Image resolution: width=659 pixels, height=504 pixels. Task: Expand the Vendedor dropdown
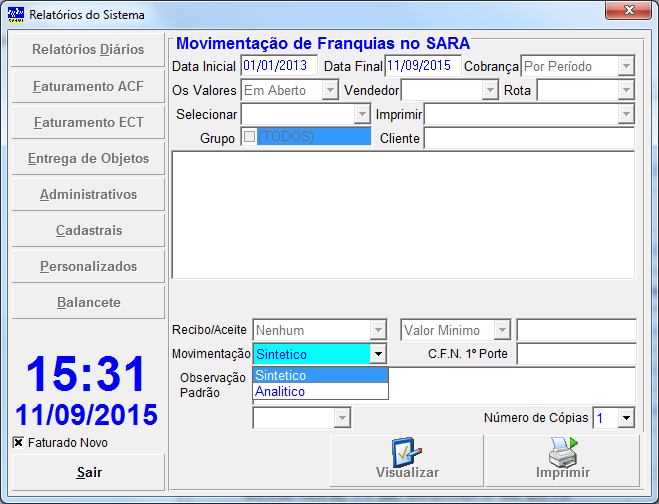point(490,90)
